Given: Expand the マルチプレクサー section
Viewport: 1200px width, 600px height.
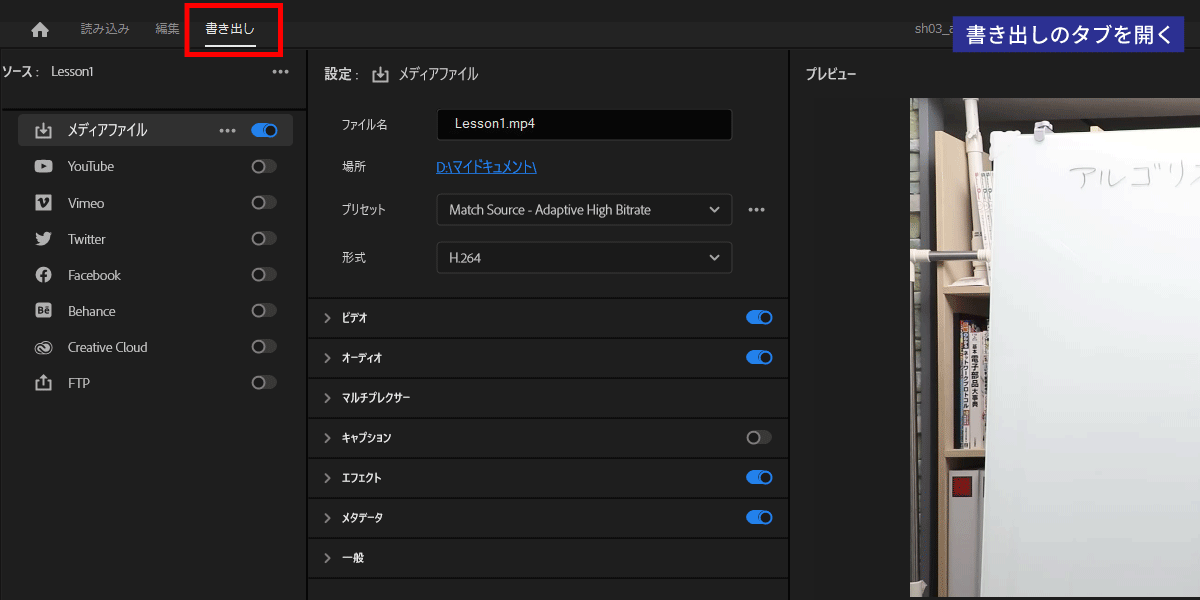Looking at the screenshot, I should pos(327,398).
